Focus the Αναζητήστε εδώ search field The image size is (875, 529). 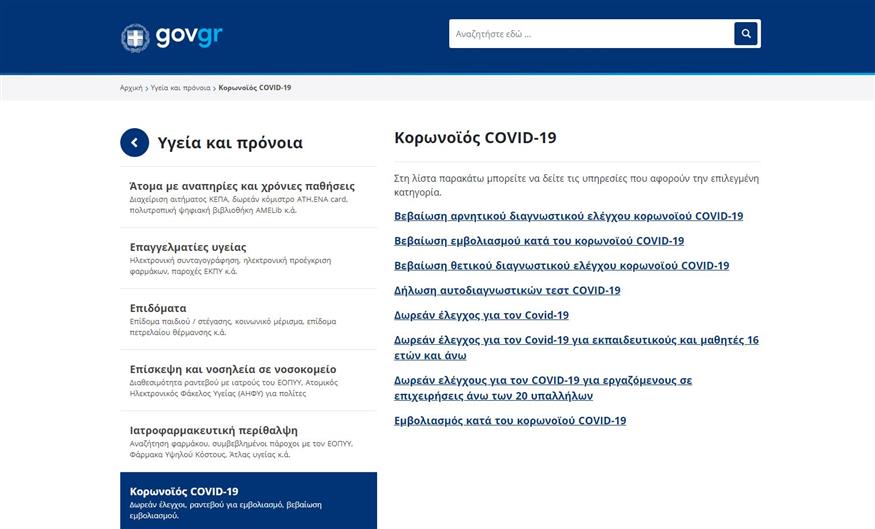pyautogui.click(x=590, y=34)
